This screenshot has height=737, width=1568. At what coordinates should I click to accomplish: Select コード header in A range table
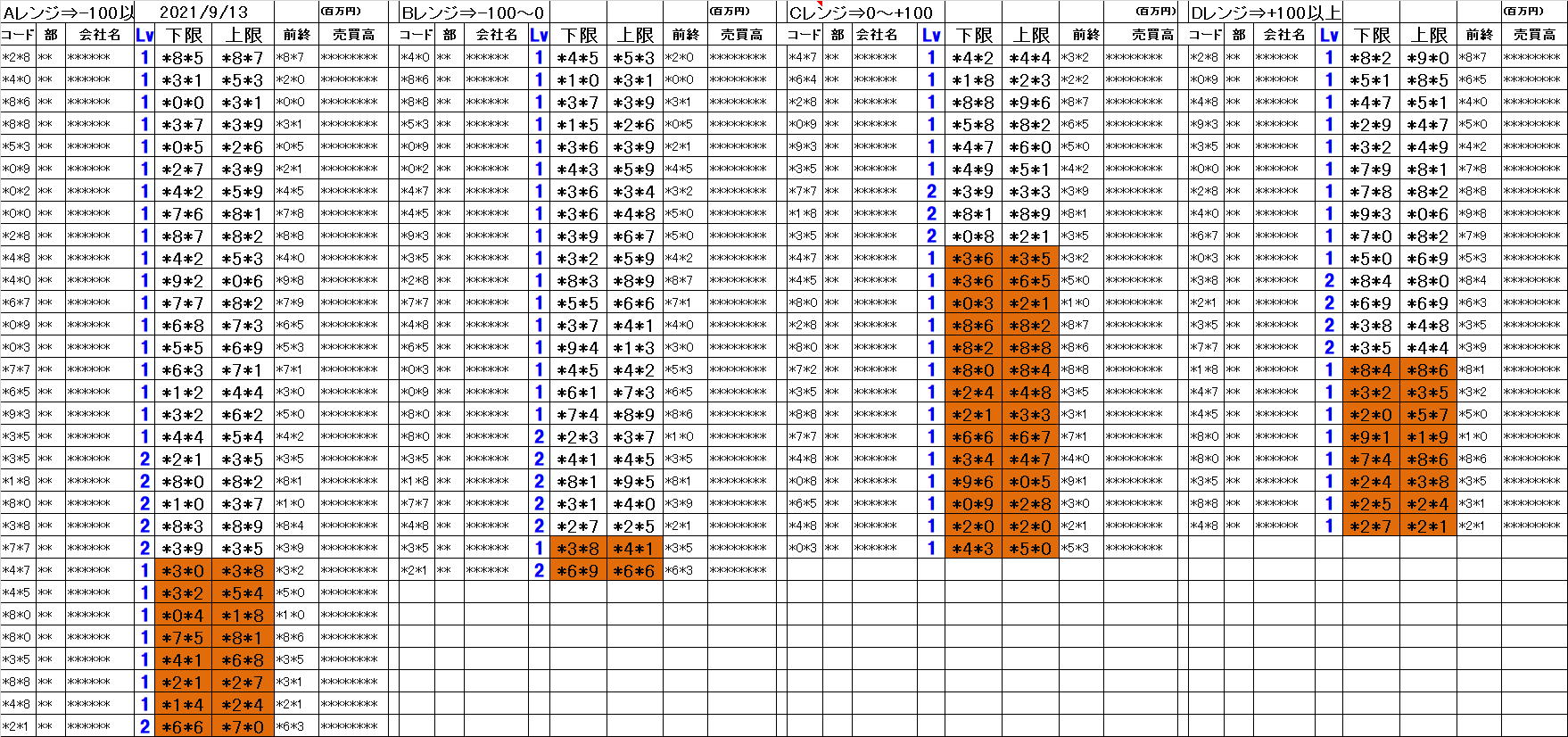click(x=19, y=35)
